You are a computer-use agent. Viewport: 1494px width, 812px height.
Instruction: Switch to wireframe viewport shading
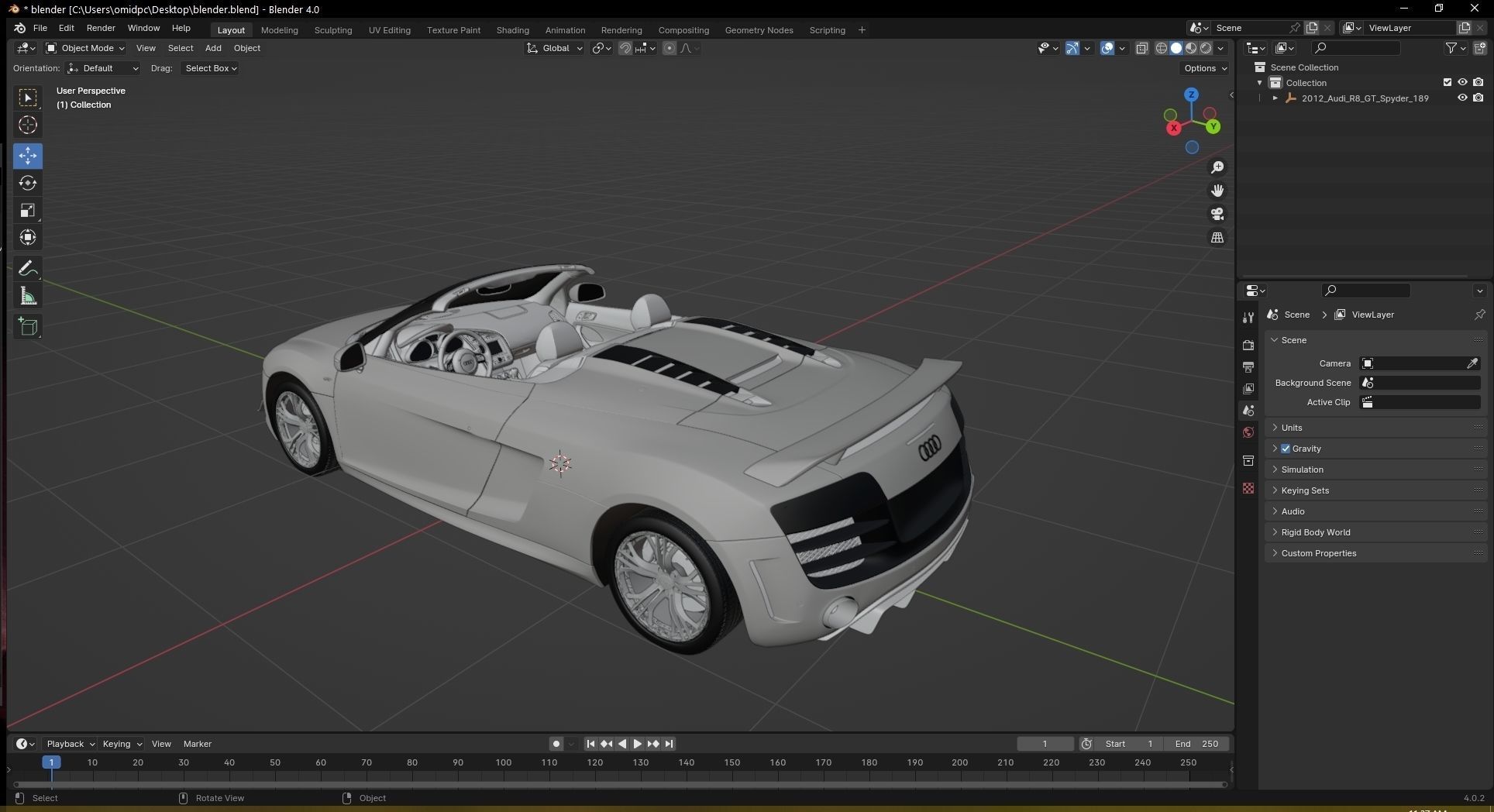(1161, 48)
